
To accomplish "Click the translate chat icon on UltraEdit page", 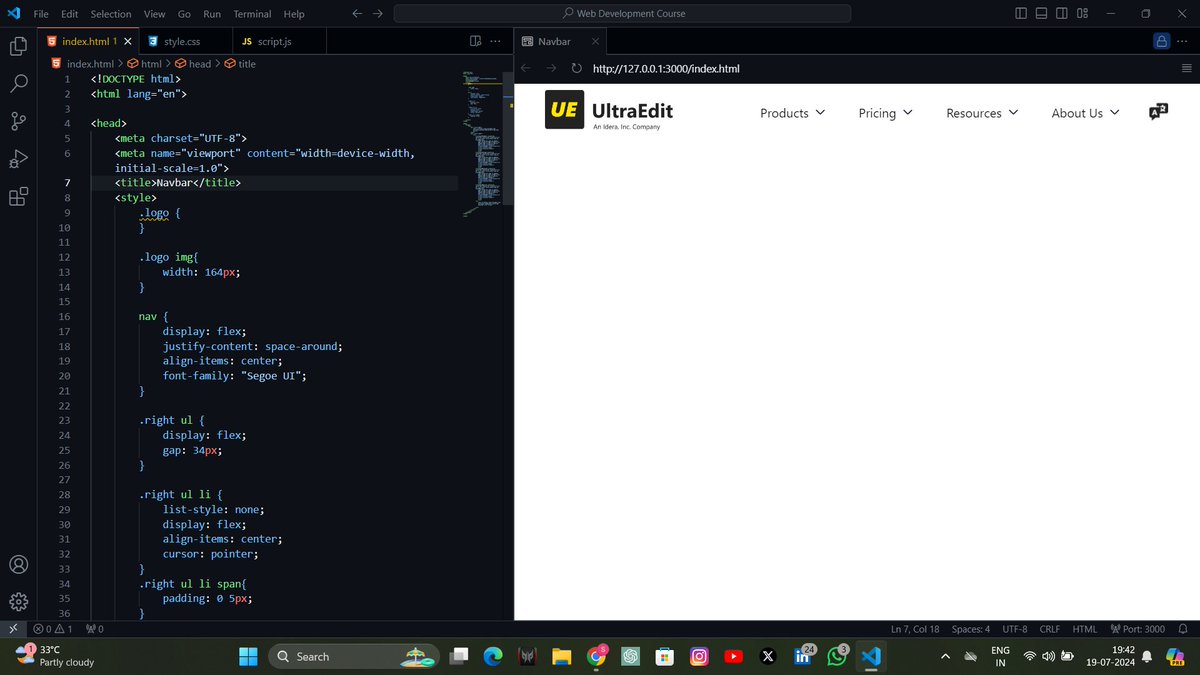I will pos(1158,112).
